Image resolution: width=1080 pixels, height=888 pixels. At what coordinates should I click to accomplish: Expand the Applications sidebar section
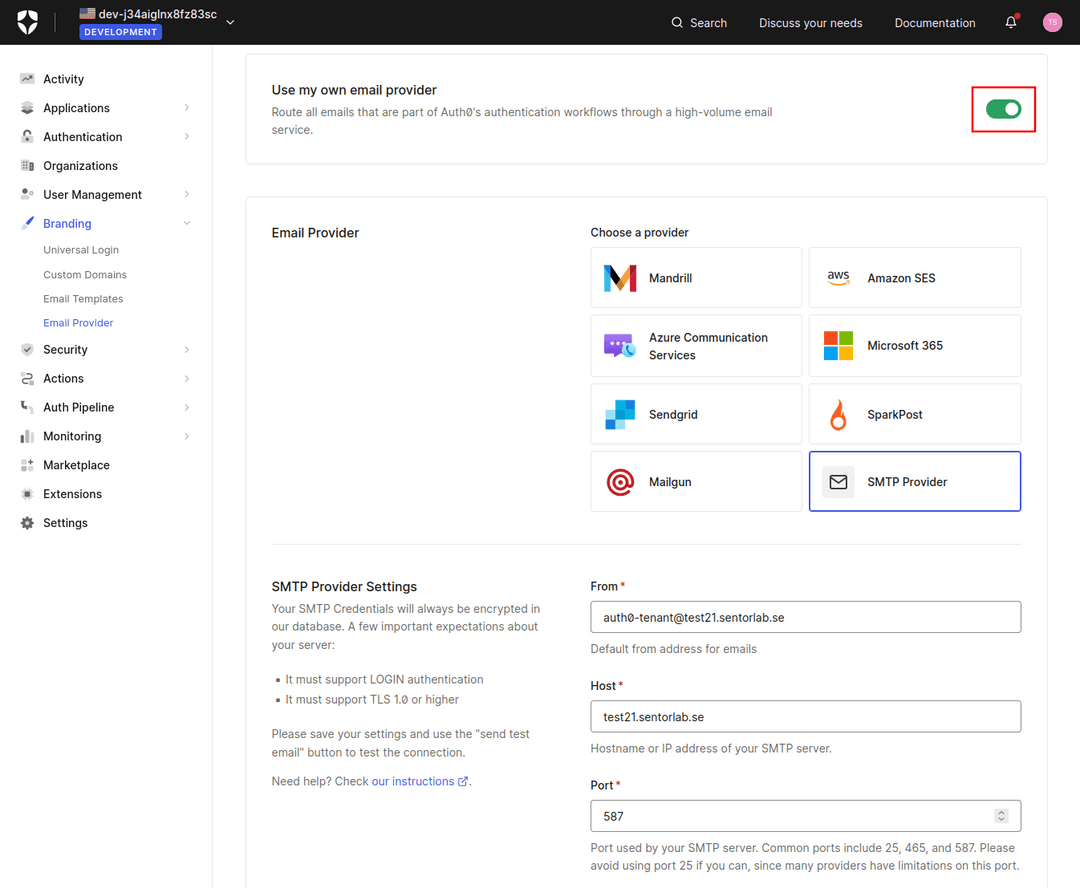click(103, 107)
